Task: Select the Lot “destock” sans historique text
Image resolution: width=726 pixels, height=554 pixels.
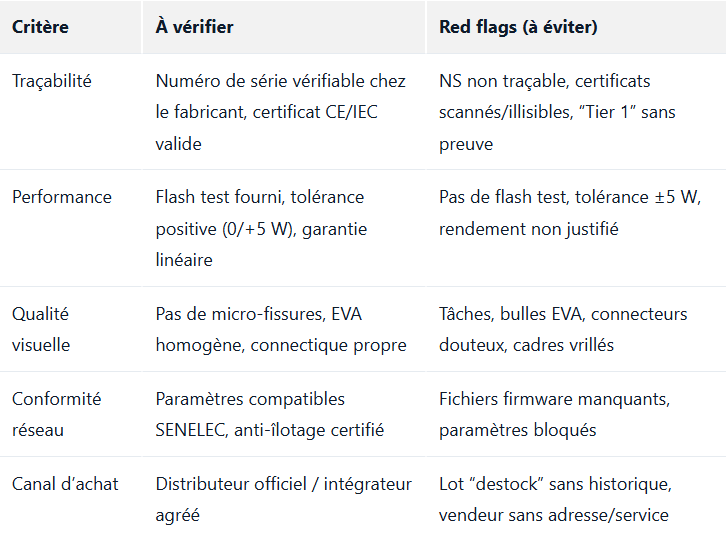Action: (x=555, y=484)
